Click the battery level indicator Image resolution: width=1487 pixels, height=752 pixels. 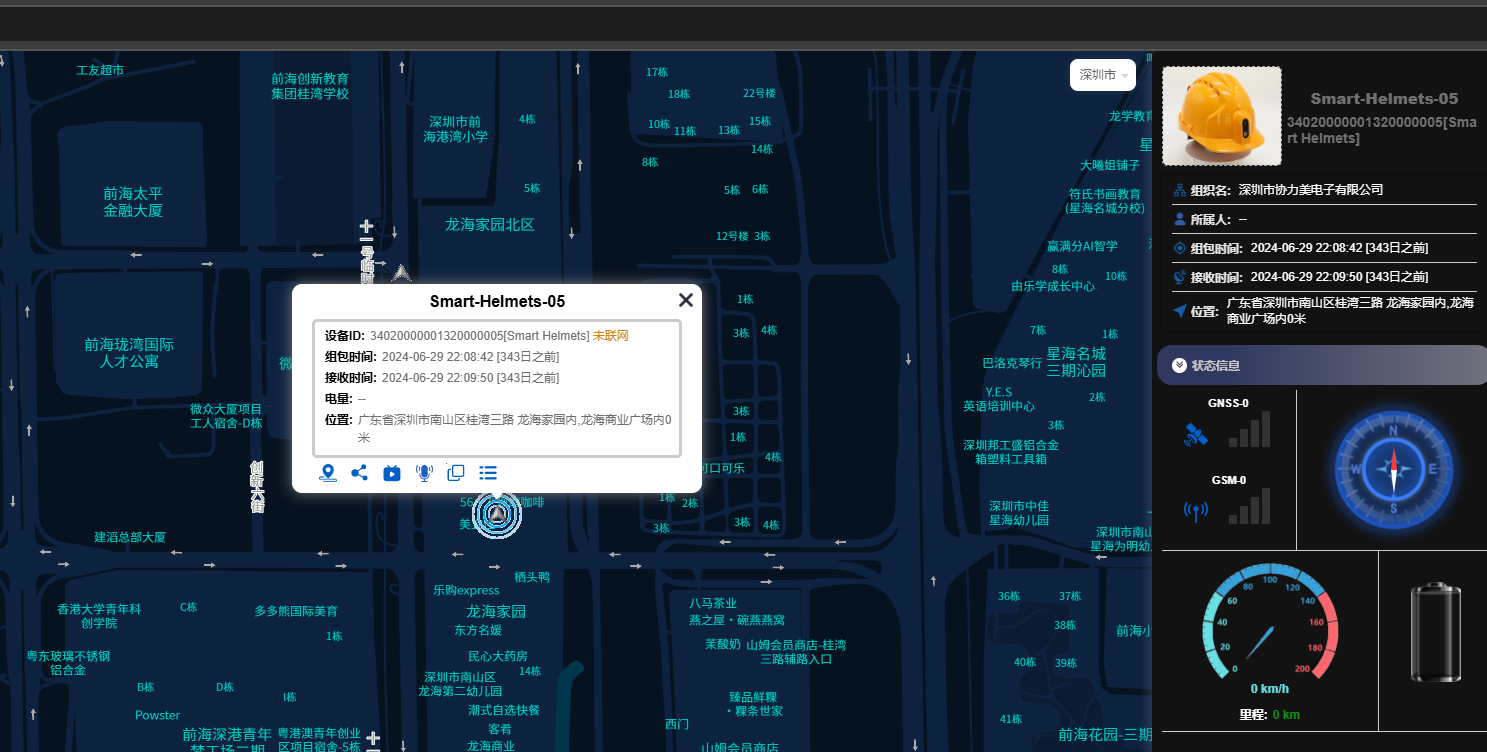tap(1435, 634)
